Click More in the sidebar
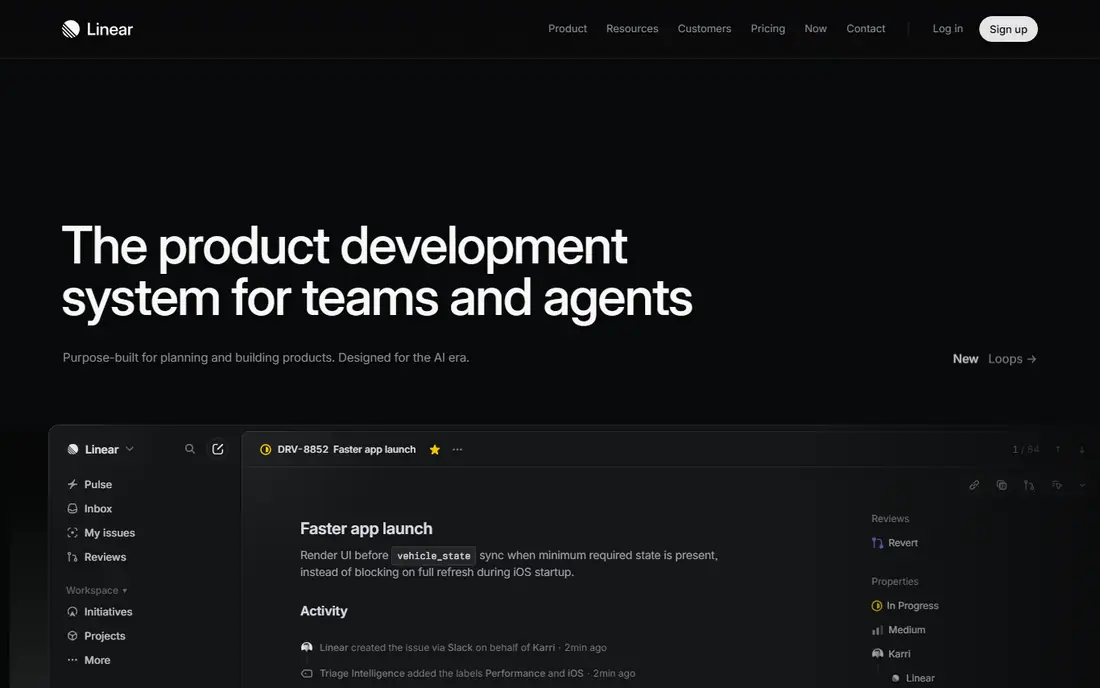 click(x=88, y=660)
